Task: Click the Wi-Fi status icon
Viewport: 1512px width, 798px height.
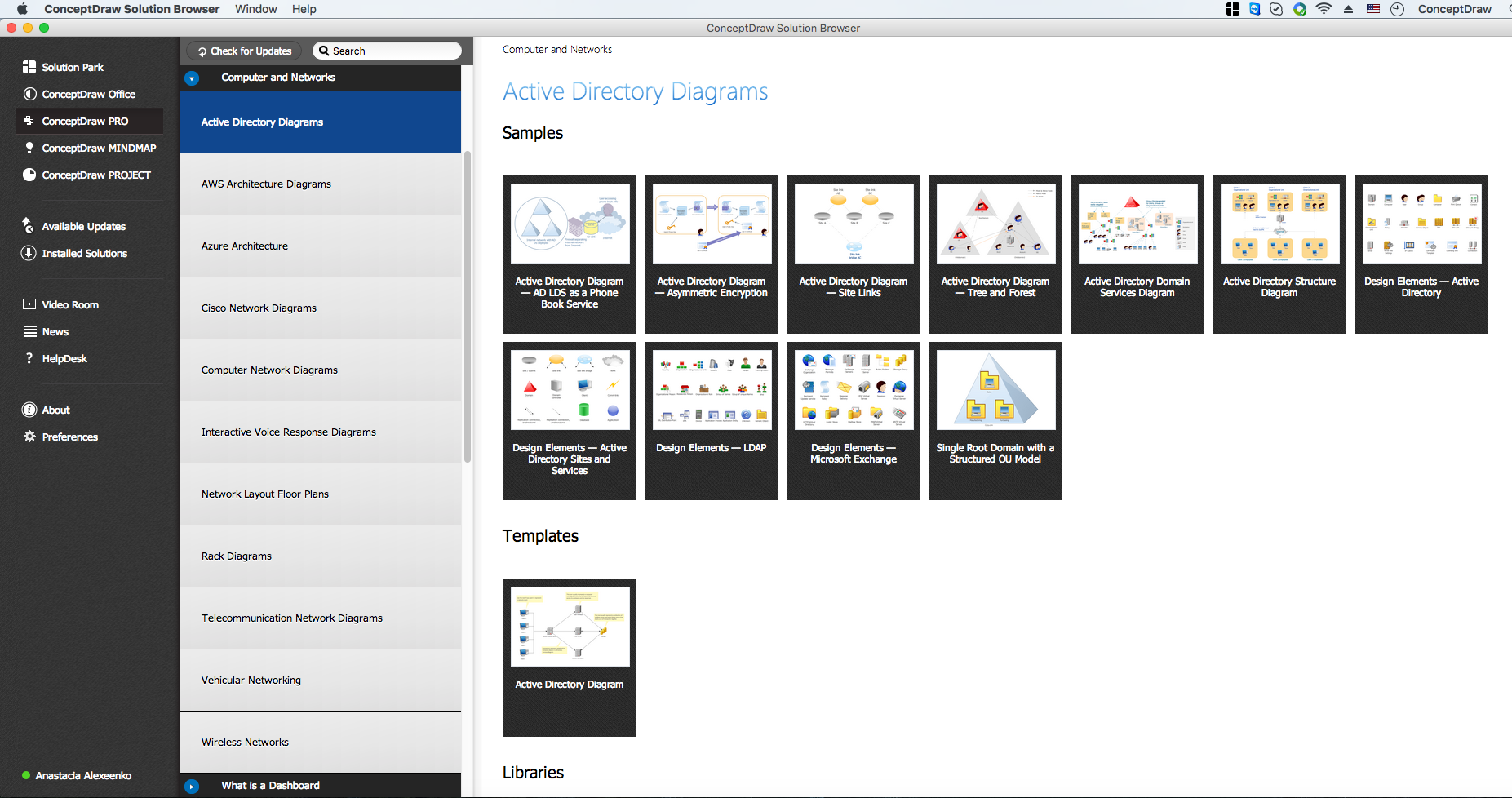Action: [1324, 9]
